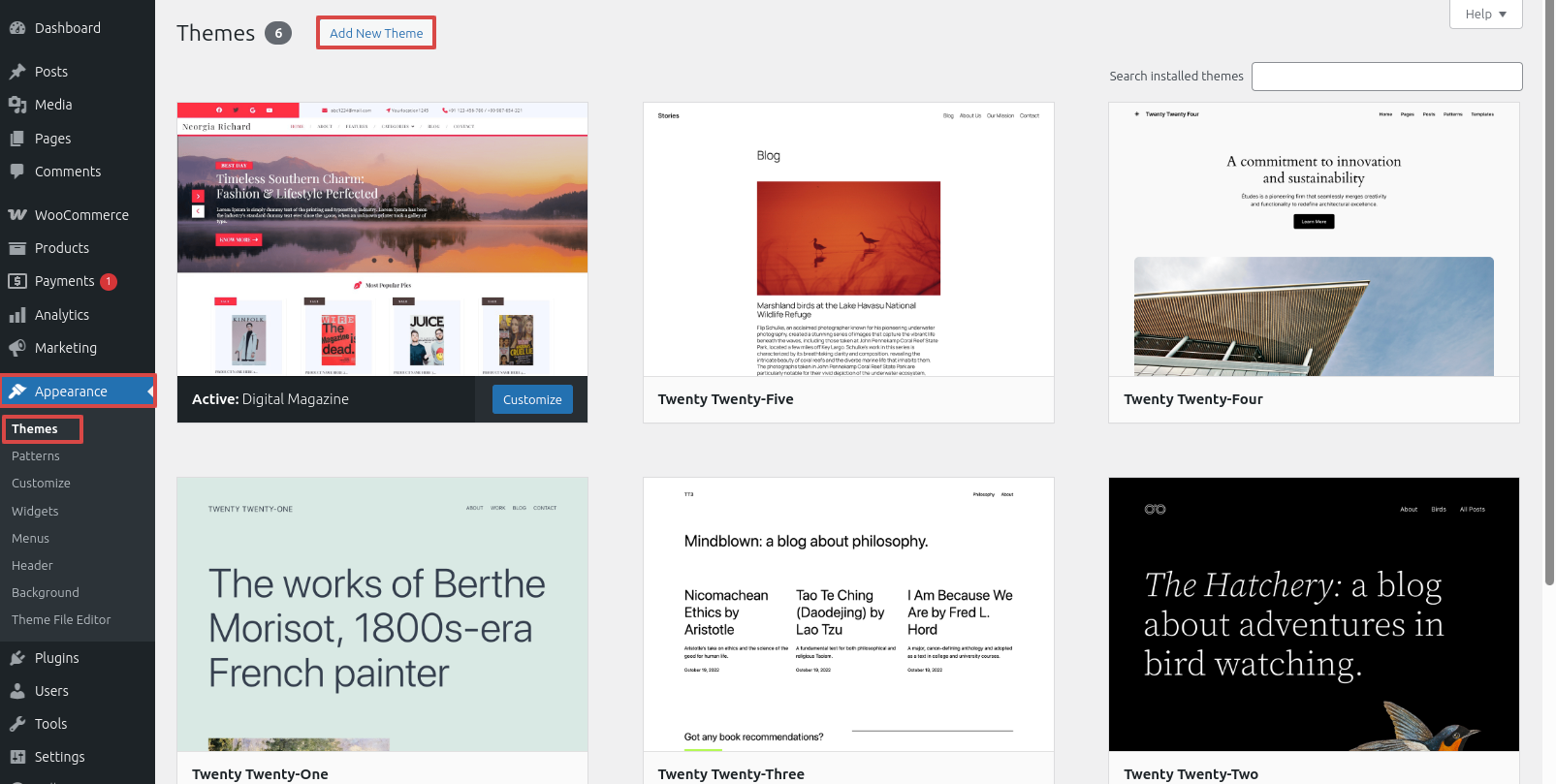Open the Twenty Twenty-Two theme preview
Viewport: 1556px width, 784px height.
coord(1314,613)
